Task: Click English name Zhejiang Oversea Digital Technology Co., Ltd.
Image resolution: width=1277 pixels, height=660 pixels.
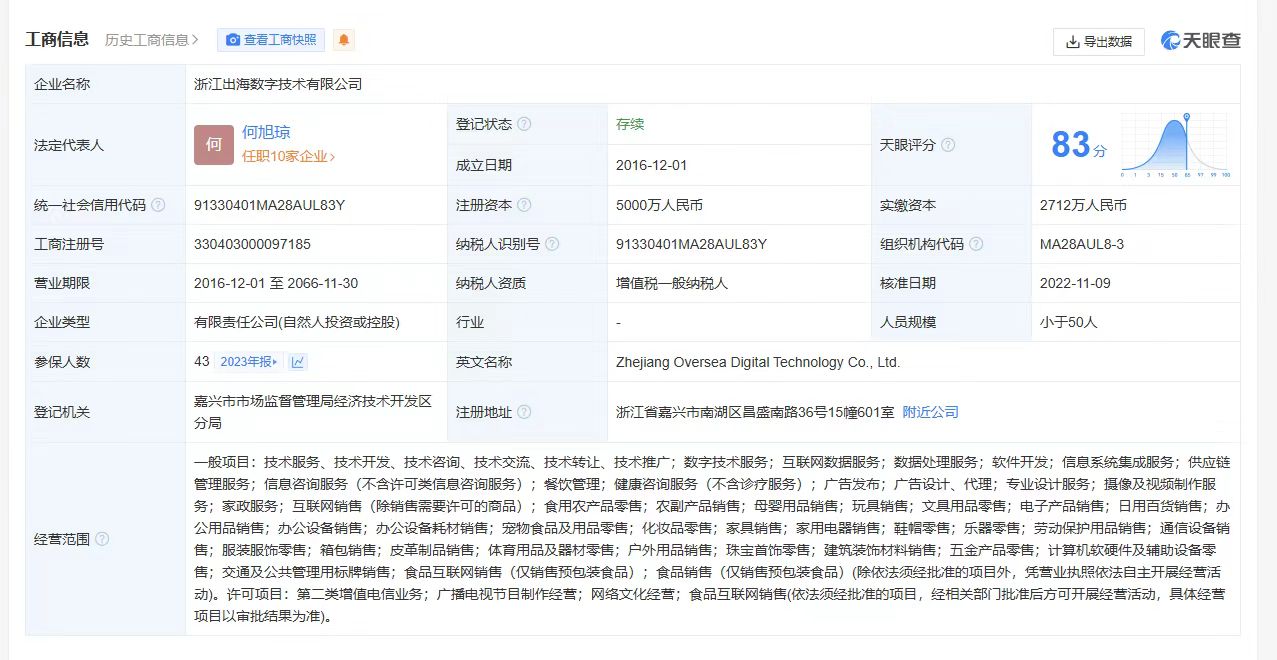Action: (759, 362)
